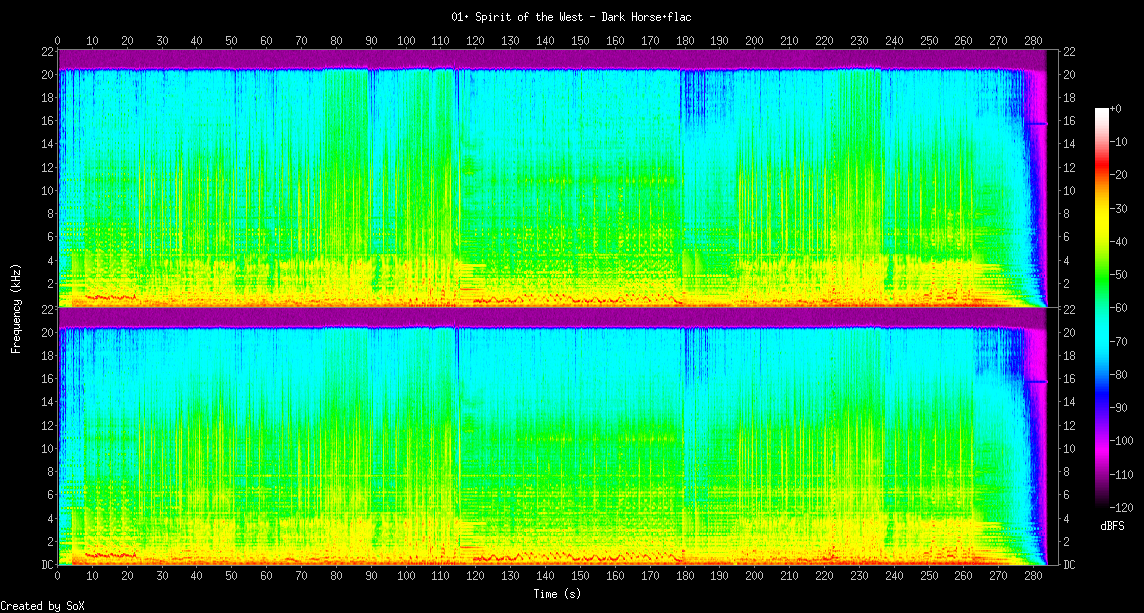Click the red band on the dBFS color bar
1144x613 pixels.
click(1102, 178)
